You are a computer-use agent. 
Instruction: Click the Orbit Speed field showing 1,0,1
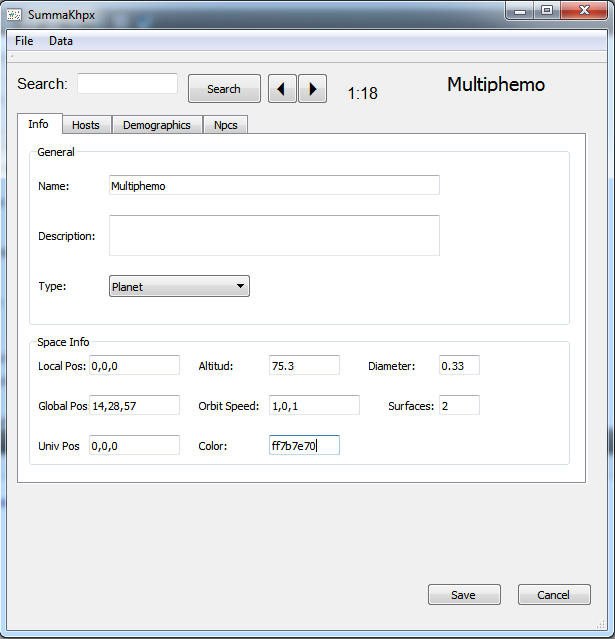(314, 405)
